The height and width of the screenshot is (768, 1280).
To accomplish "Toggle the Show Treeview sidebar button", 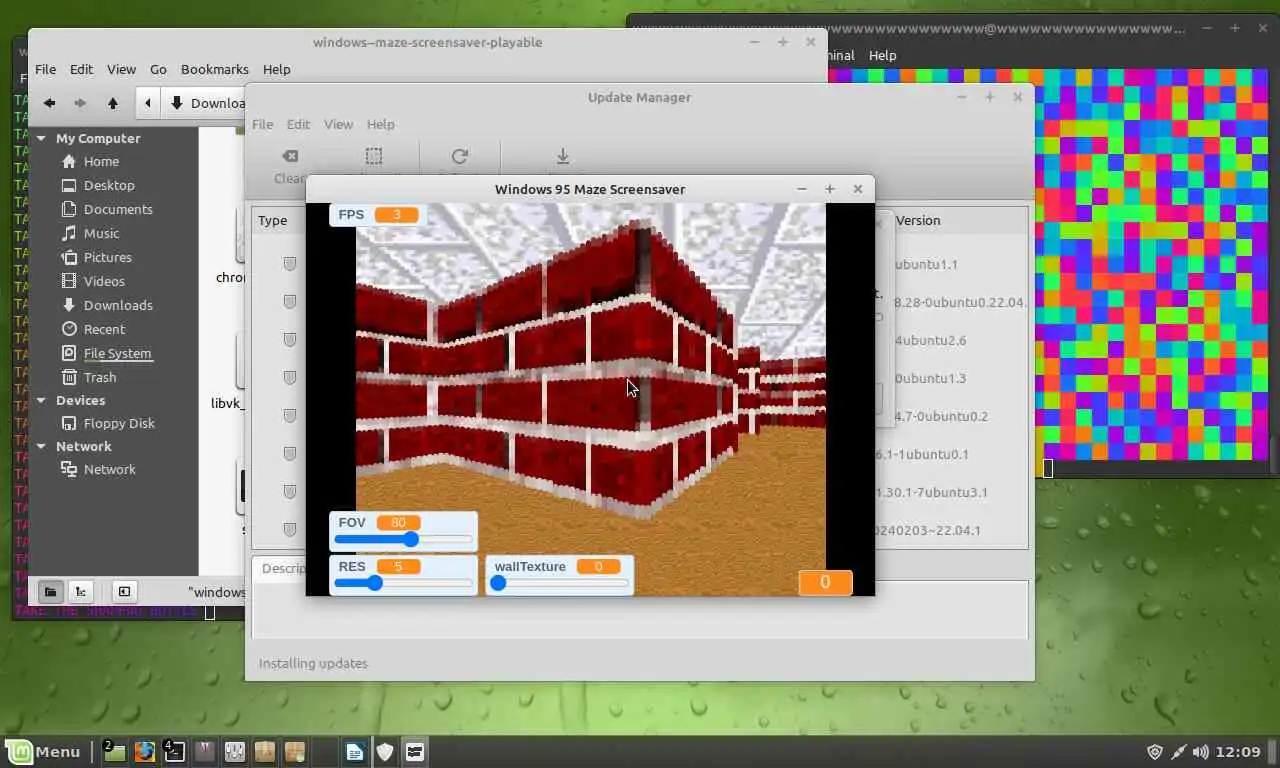I will (x=81, y=591).
